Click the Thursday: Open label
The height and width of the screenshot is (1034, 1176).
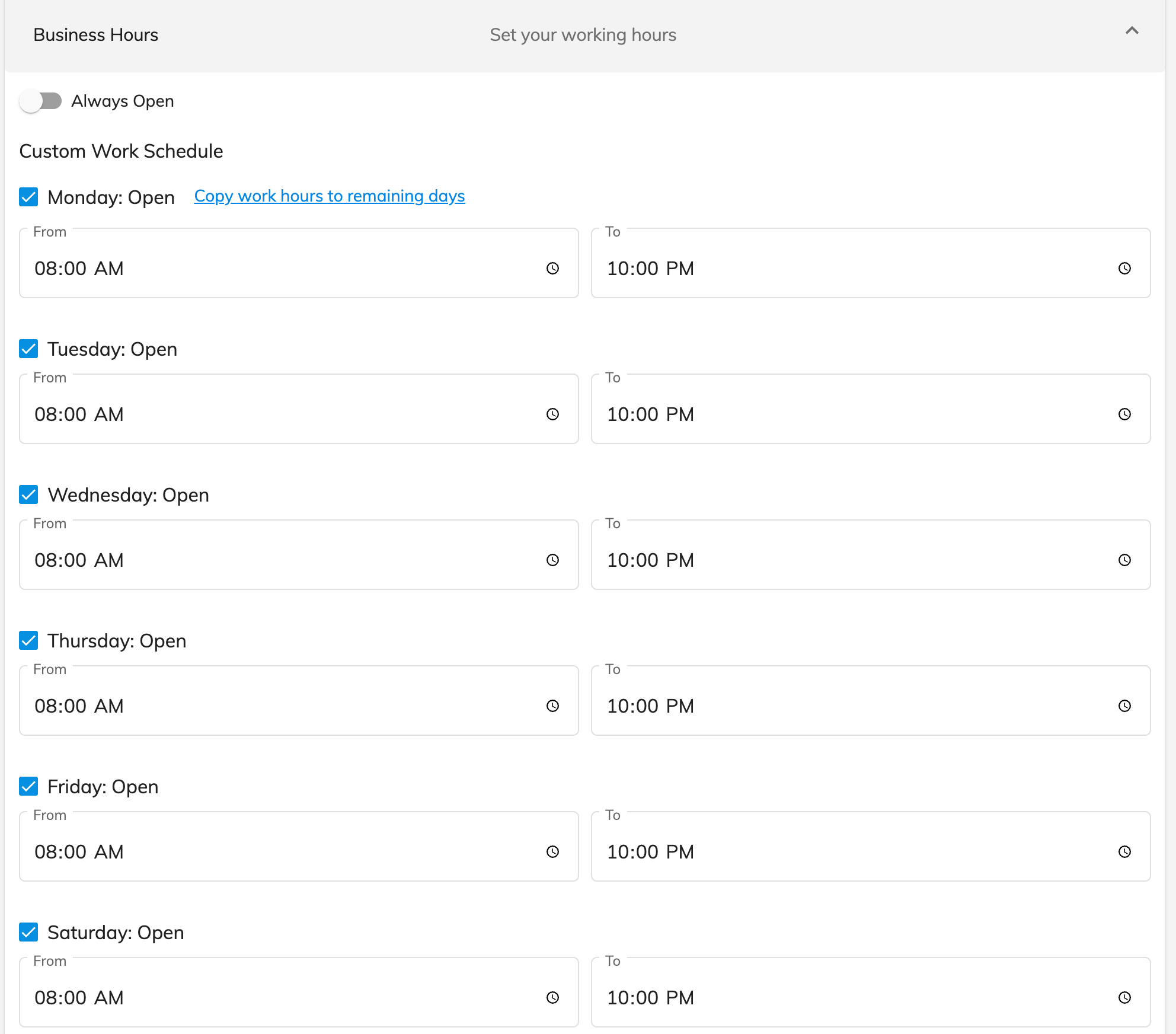pyautogui.click(x=117, y=641)
